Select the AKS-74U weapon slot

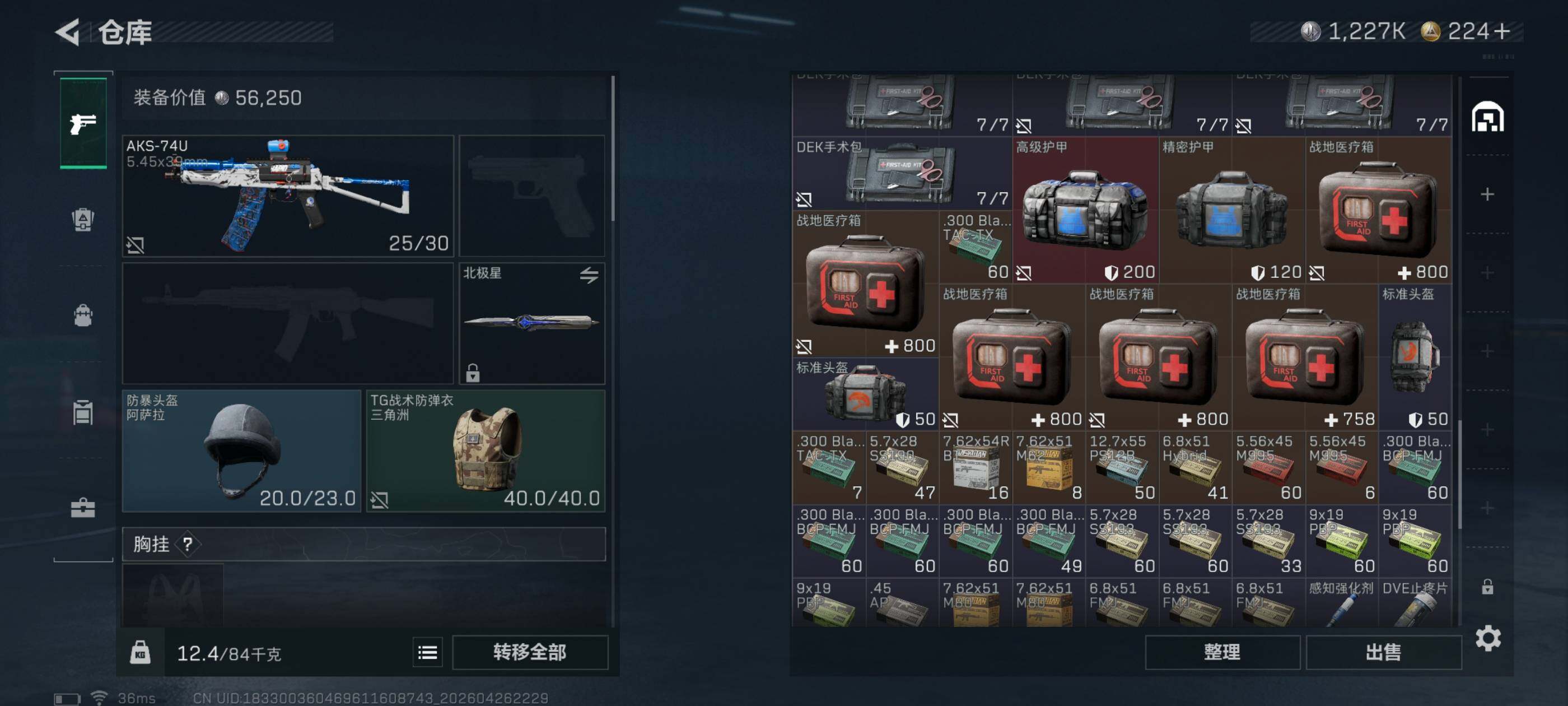coord(288,196)
